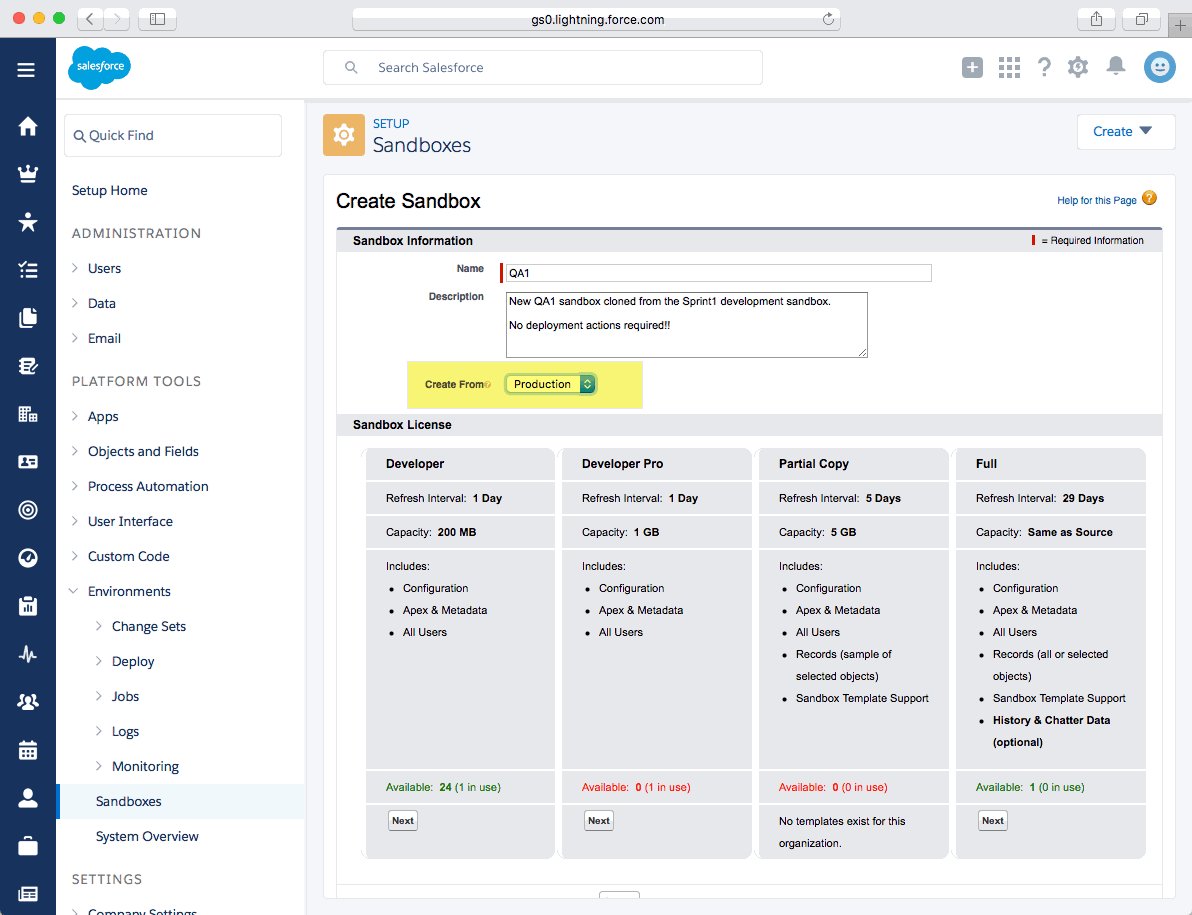This screenshot has height=915, width=1192.
Task: Go to Setup Home
Action: coord(109,191)
